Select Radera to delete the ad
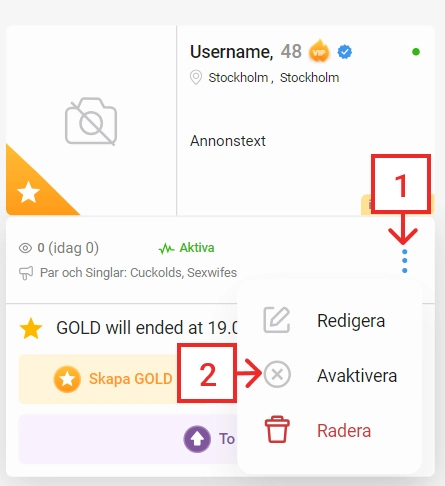This screenshot has height=486, width=445. click(344, 431)
